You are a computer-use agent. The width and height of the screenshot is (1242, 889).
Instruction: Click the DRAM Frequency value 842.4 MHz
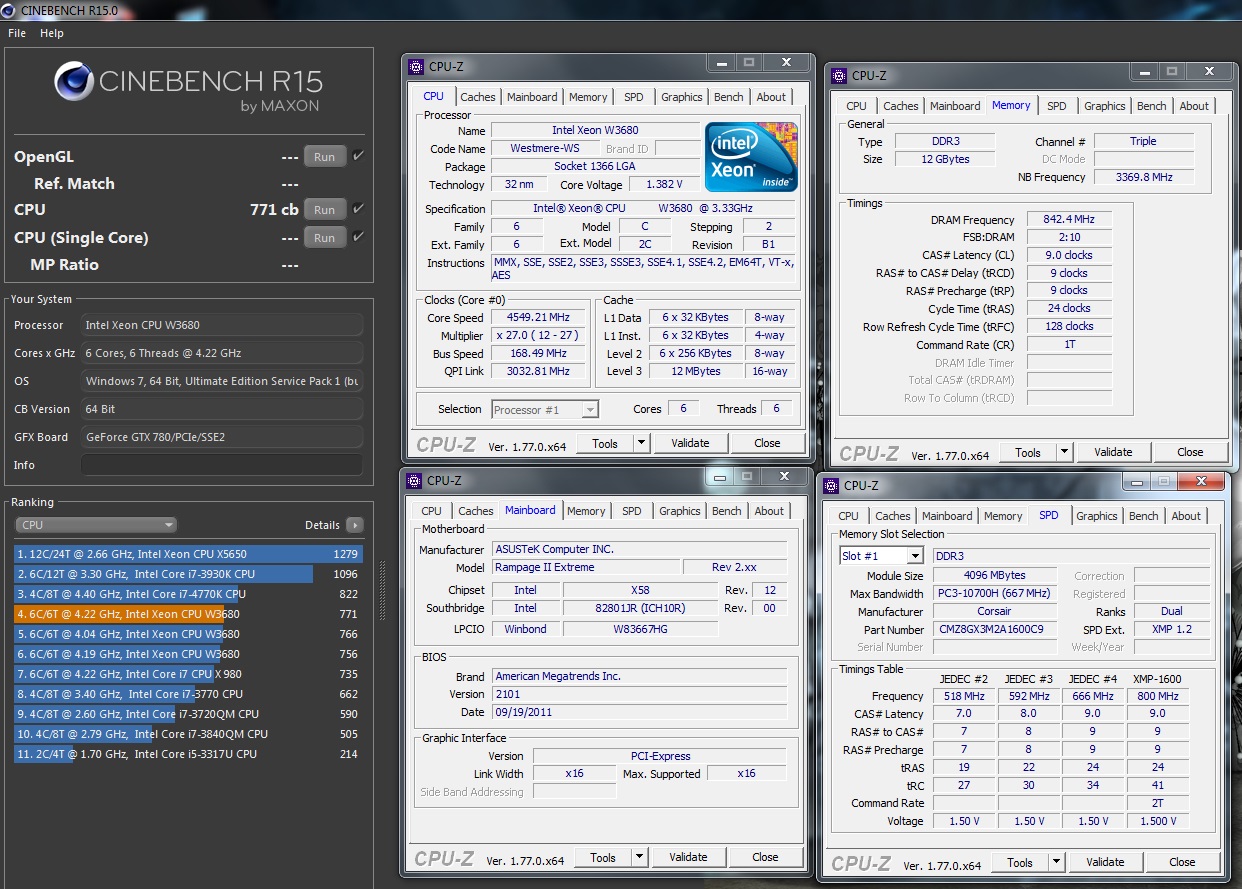1069,220
